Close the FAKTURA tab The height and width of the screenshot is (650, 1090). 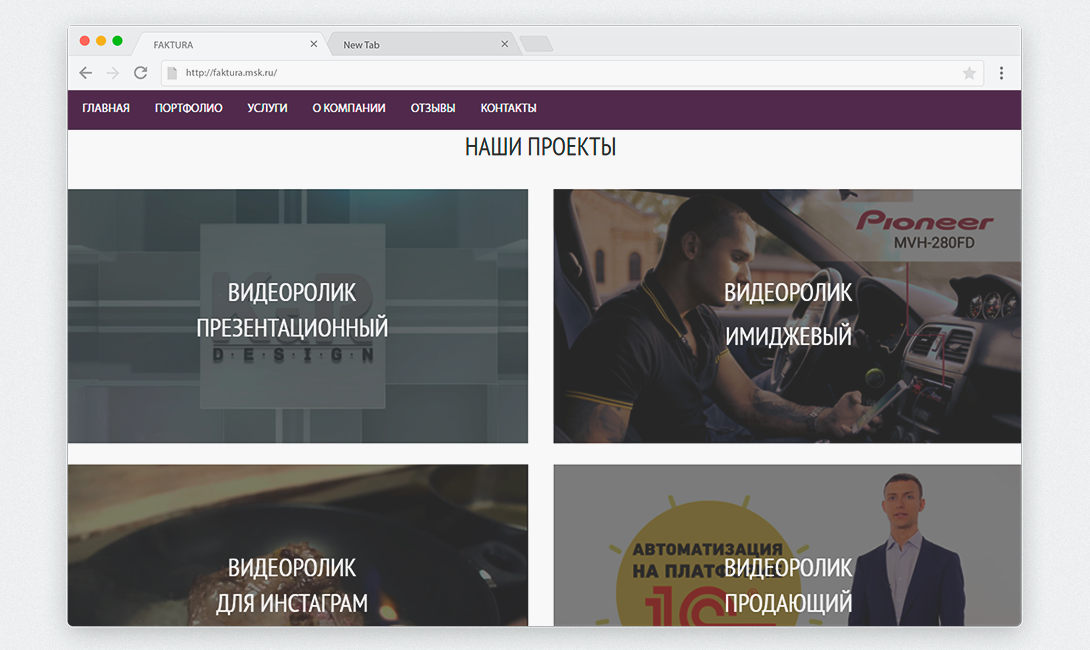click(x=314, y=44)
